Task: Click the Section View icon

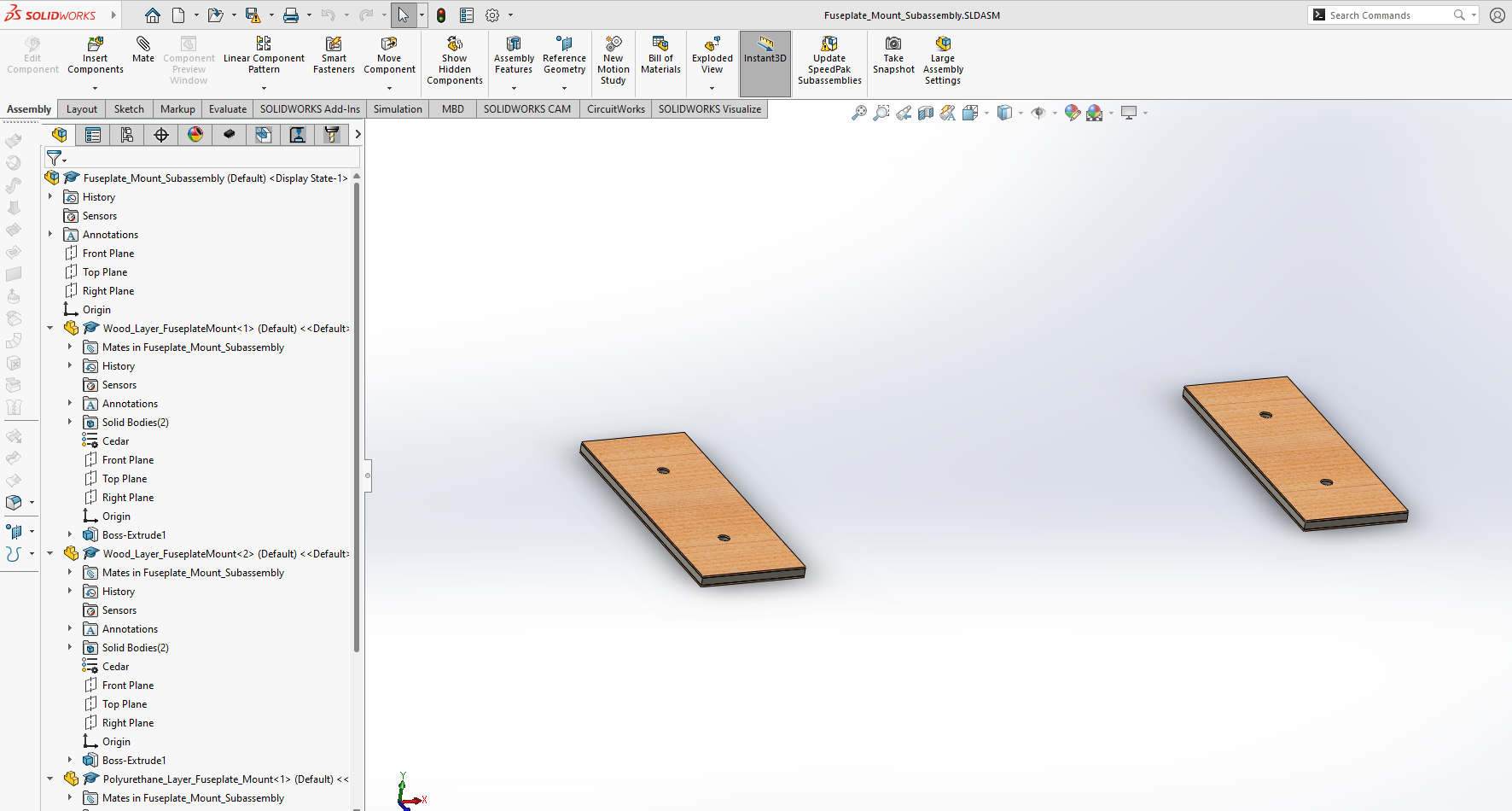Action: (x=926, y=113)
